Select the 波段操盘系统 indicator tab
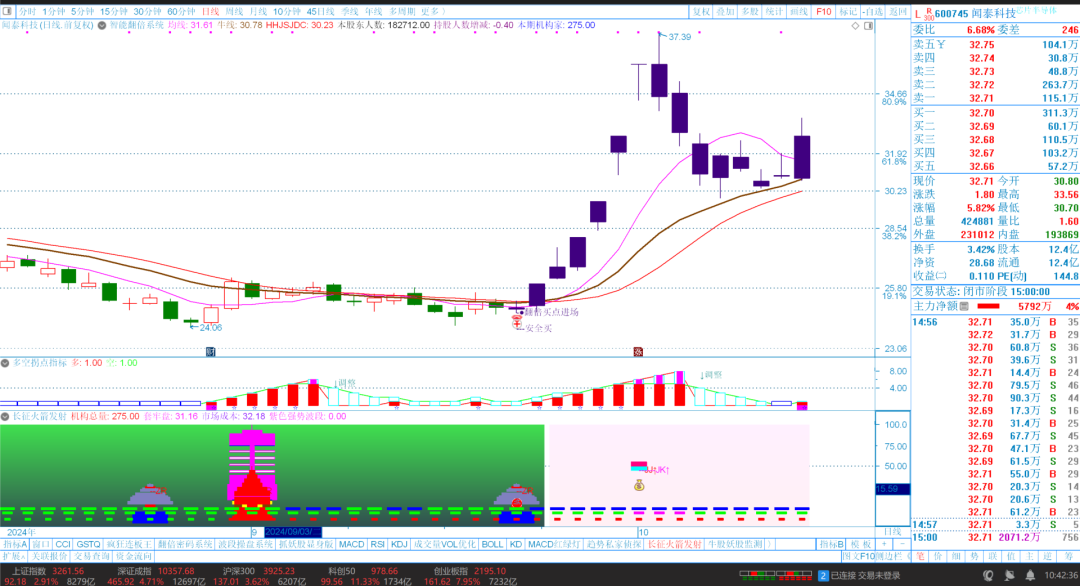 pyautogui.click(x=246, y=544)
